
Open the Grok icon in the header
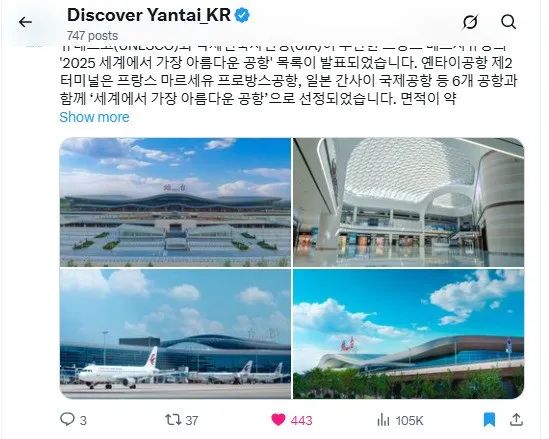[x=470, y=22]
